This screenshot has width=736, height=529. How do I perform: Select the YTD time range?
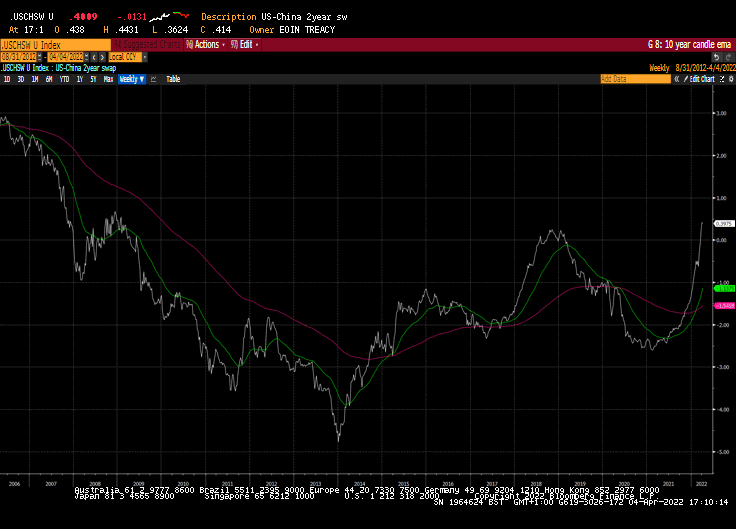click(x=64, y=78)
